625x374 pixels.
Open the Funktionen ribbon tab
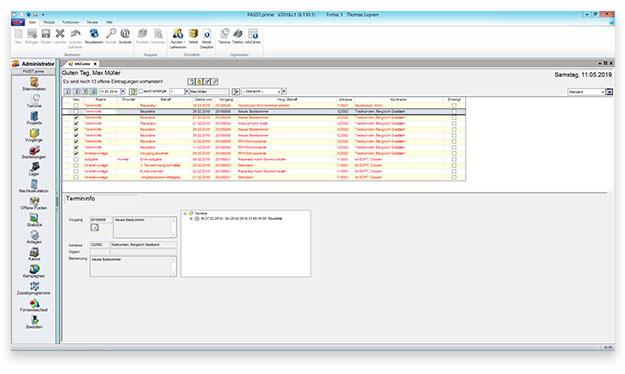click(71, 22)
